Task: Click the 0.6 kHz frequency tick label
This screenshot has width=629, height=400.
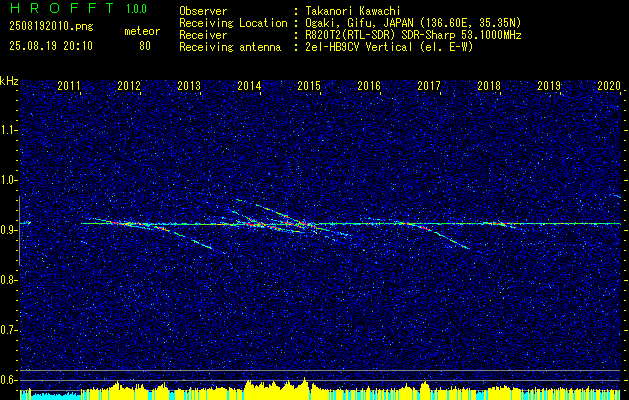Action: pyautogui.click(x=8, y=380)
